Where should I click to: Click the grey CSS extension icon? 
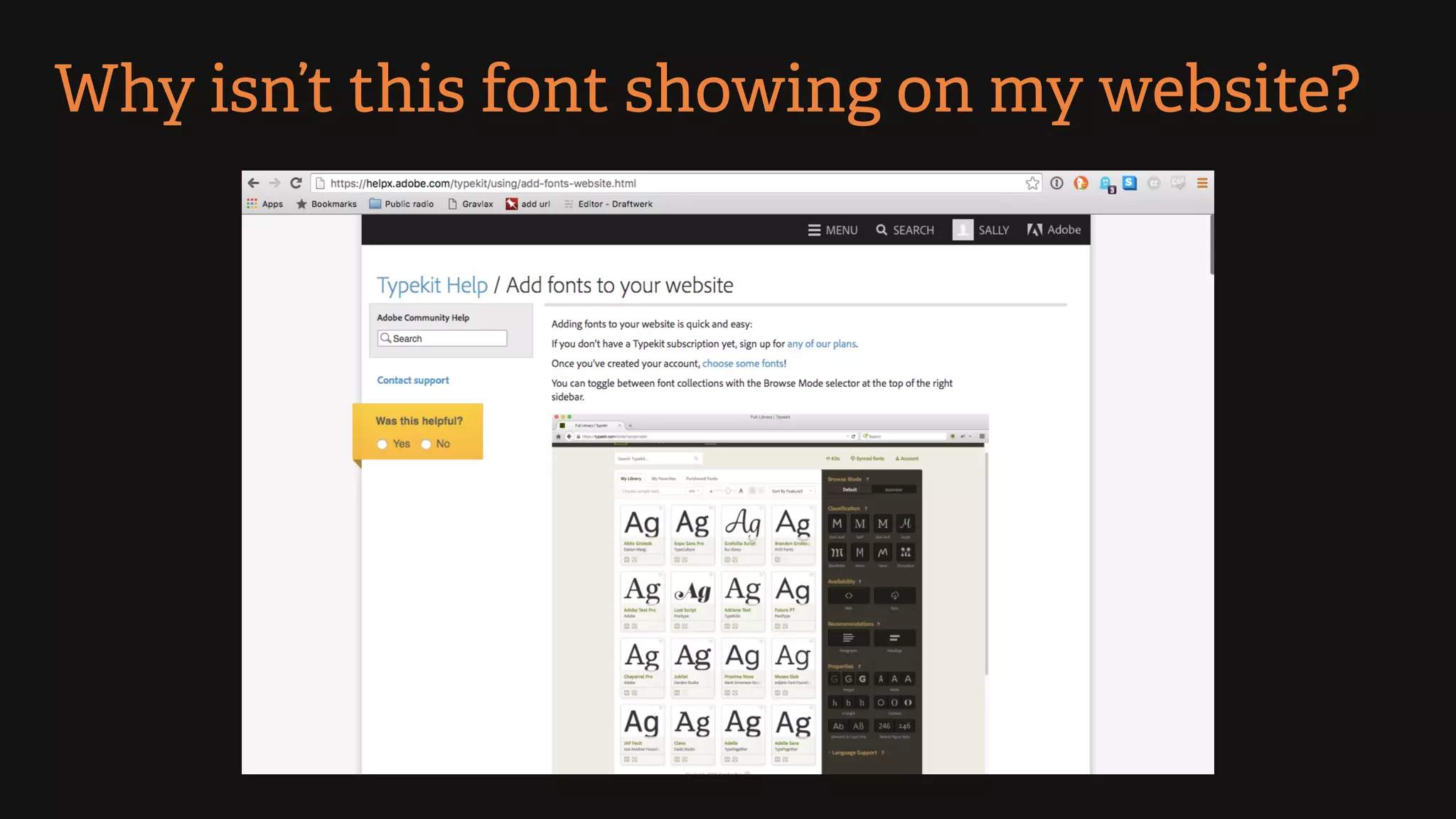tap(1178, 183)
